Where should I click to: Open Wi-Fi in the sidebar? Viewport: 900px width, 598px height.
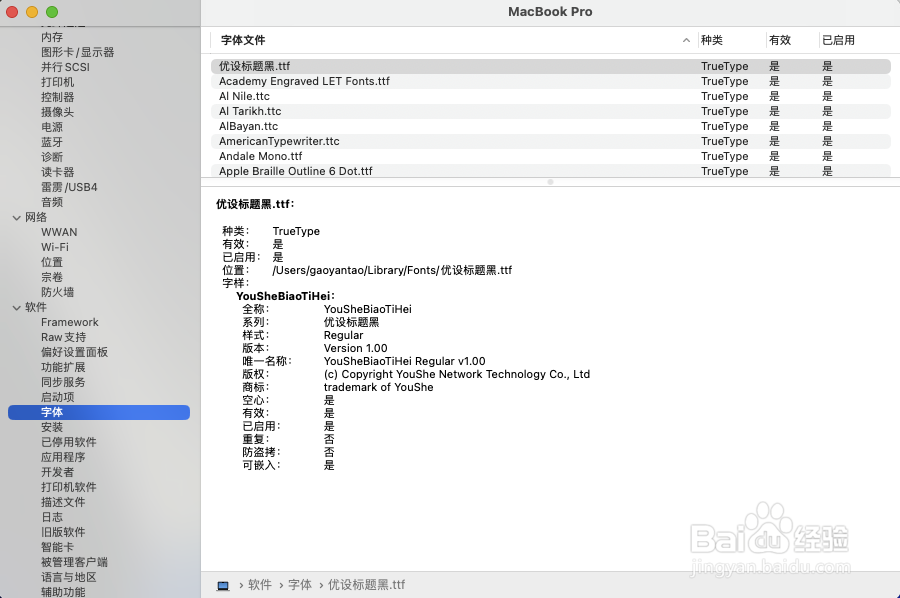click(x=55, y=247)
